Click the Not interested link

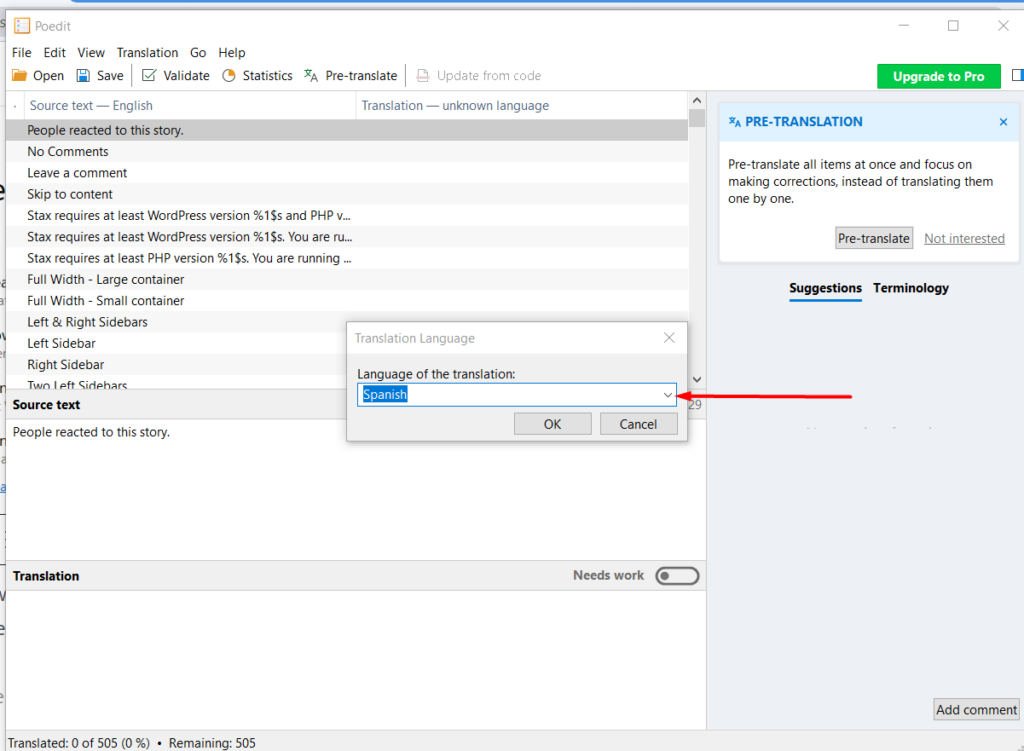(964, 238)
